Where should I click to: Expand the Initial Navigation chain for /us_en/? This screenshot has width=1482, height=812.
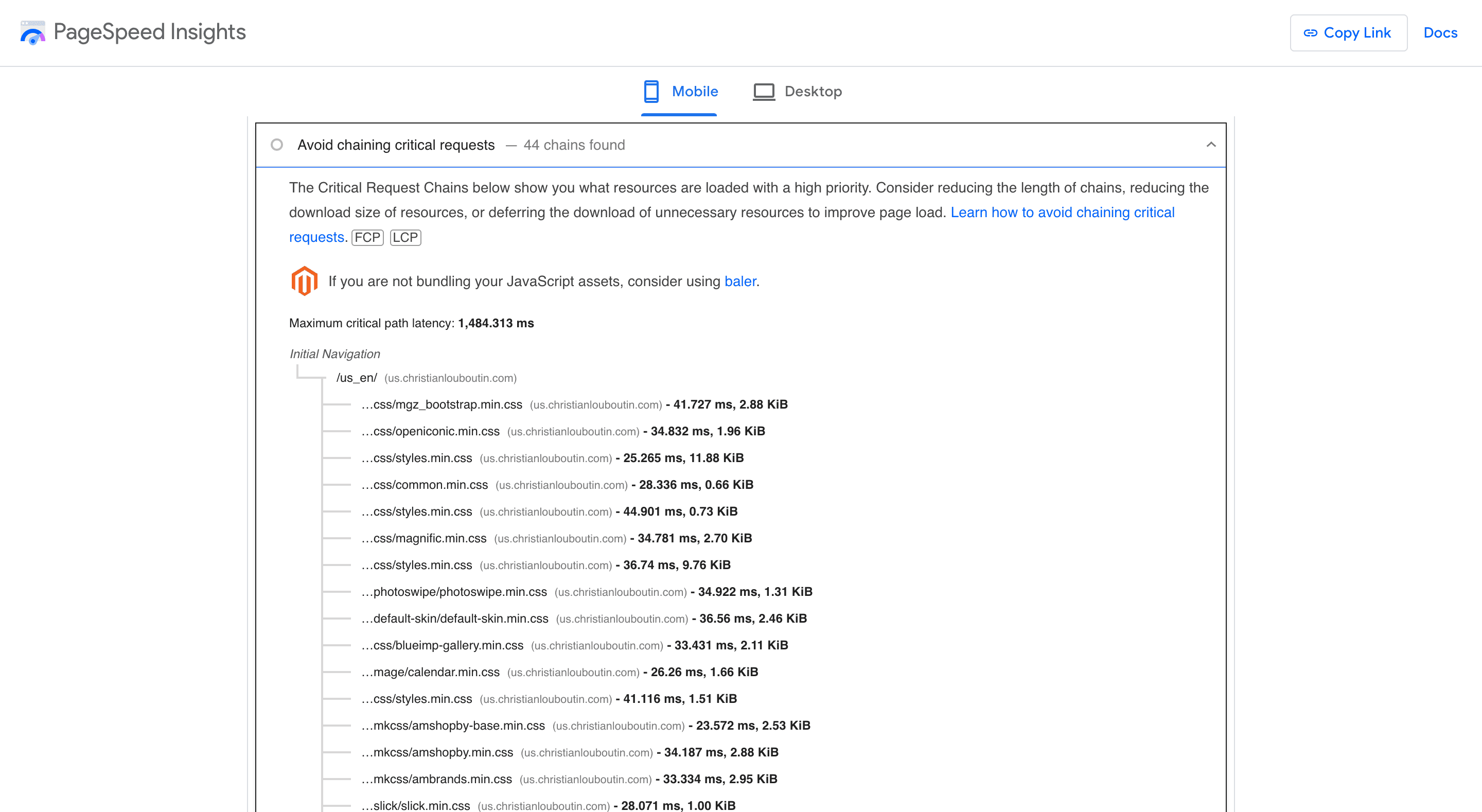[357, 378]
